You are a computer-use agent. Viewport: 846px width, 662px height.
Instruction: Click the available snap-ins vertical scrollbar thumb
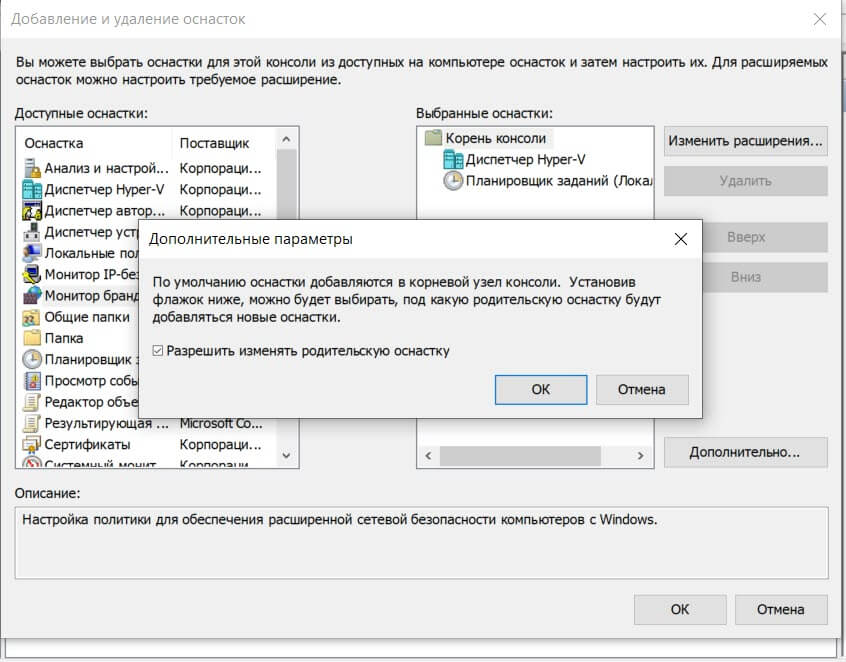click(286, 185)
